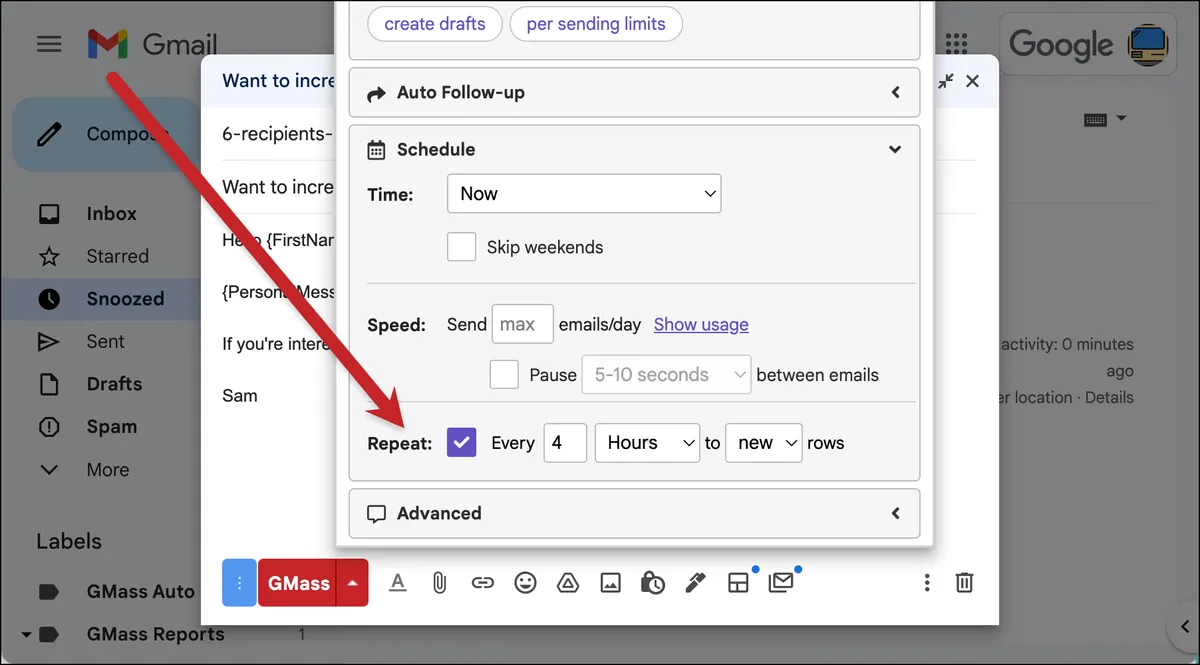Click the attach files paperclip icon
This screenshot has height=665, width=1200.
click(439, 583)
